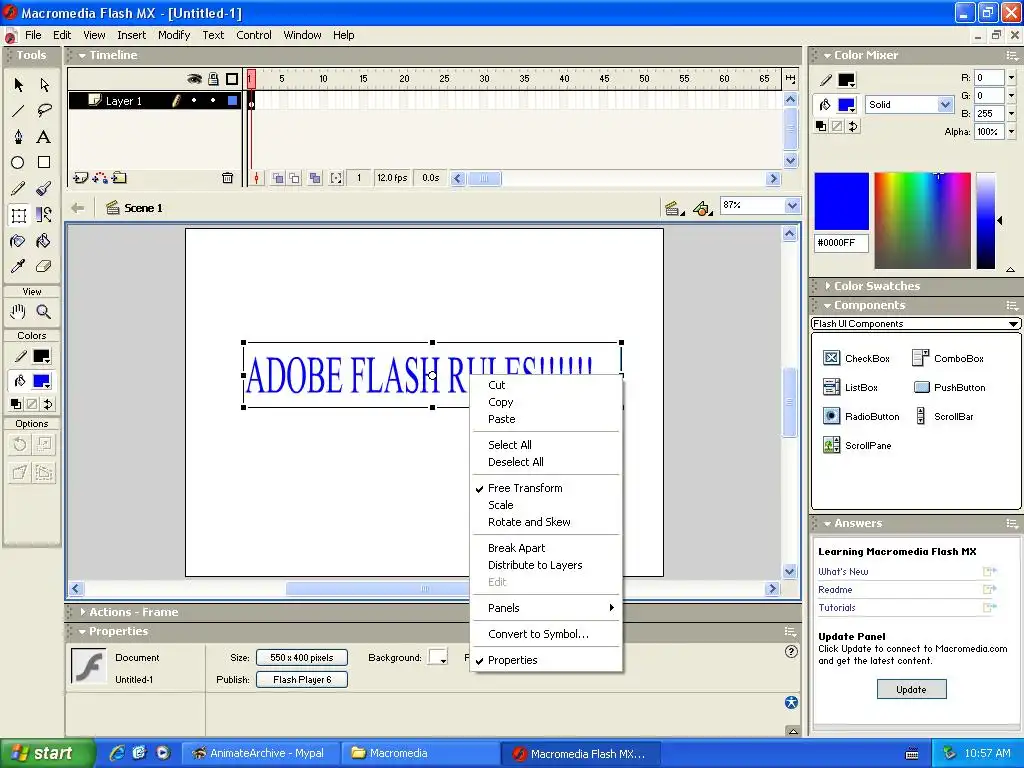Select the Hand tool
Viewport: 1024px width, 768px height.
tap(18, 312)
